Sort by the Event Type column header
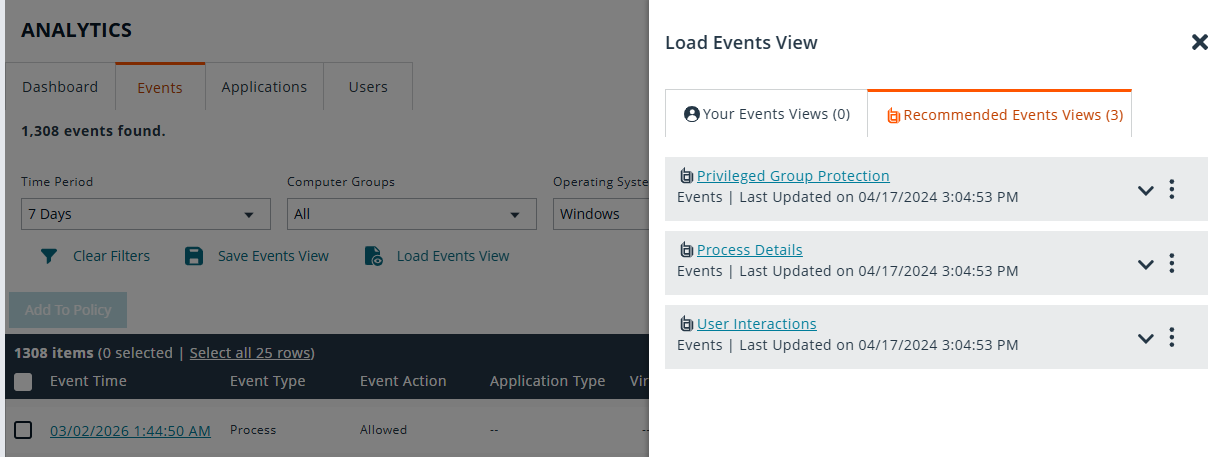This screenshot has width=1221, height=457. tap(268, 381)
